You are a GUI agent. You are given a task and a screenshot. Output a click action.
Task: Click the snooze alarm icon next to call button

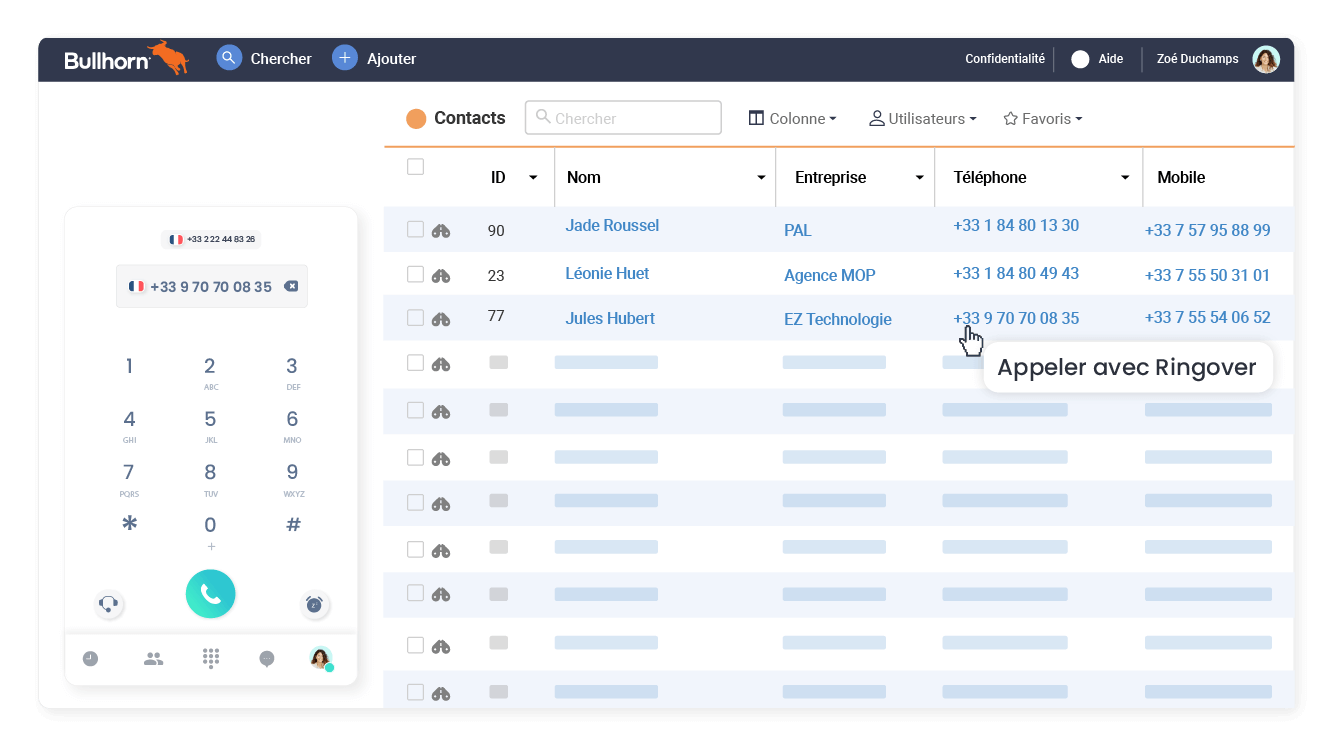click(x=313, y=604)
